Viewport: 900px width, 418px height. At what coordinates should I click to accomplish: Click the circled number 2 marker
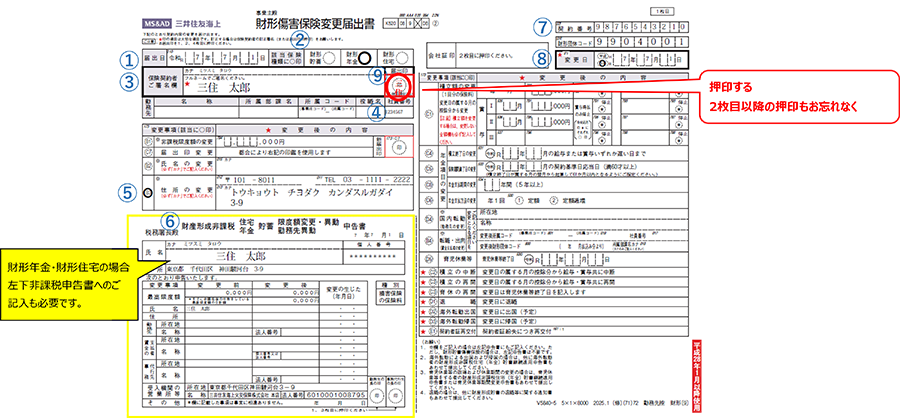[299, 38]
